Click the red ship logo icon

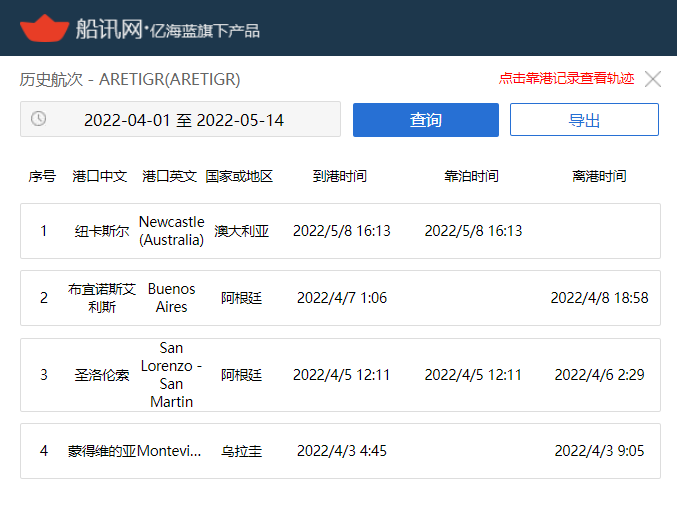click(44, 28)
